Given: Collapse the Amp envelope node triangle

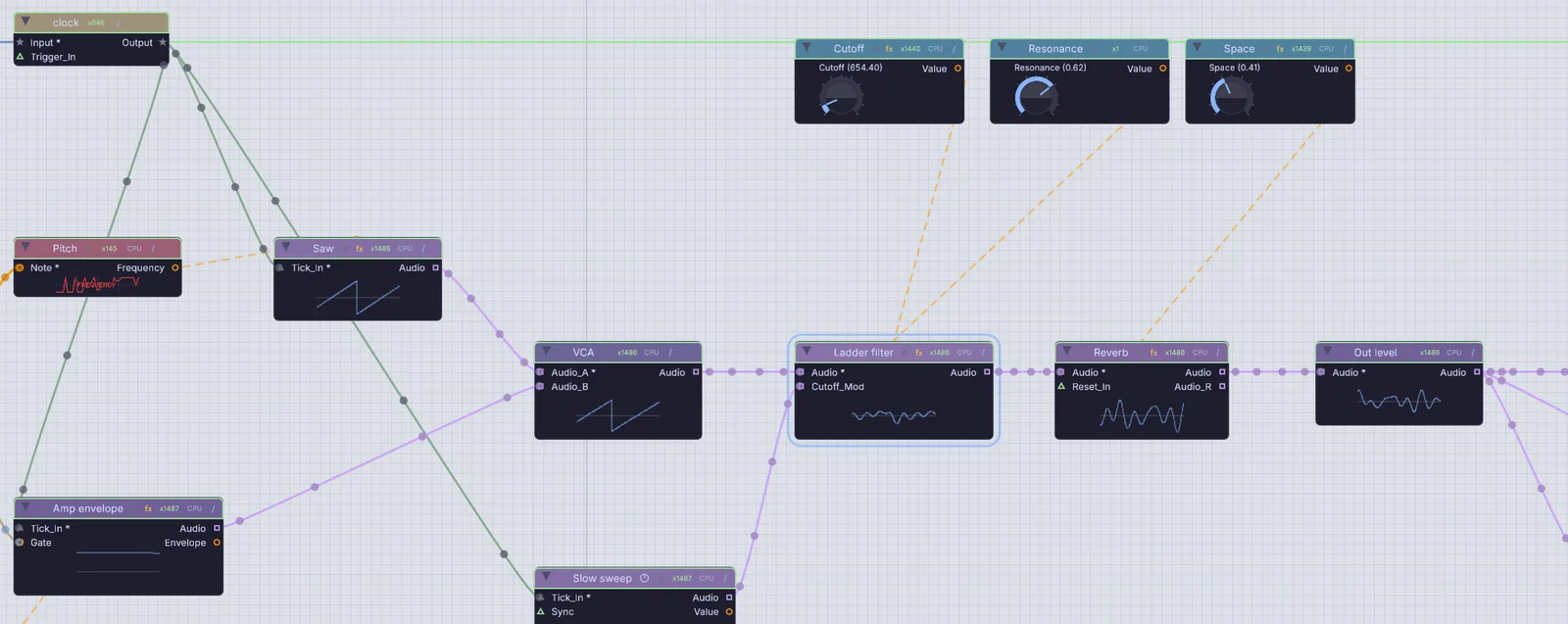Looking at the screenshot, I should point(25,507).
